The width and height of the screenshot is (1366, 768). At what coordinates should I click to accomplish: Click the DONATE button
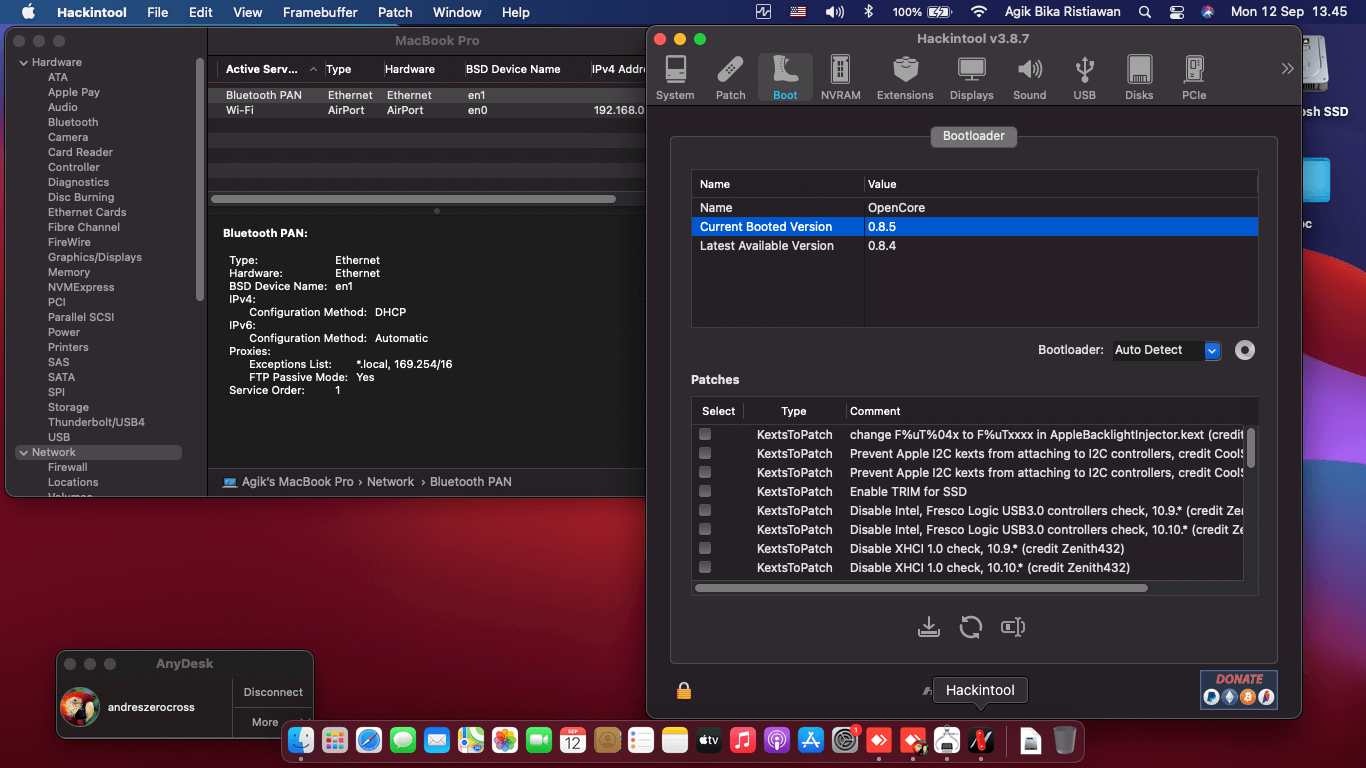tap(1238, 689)
